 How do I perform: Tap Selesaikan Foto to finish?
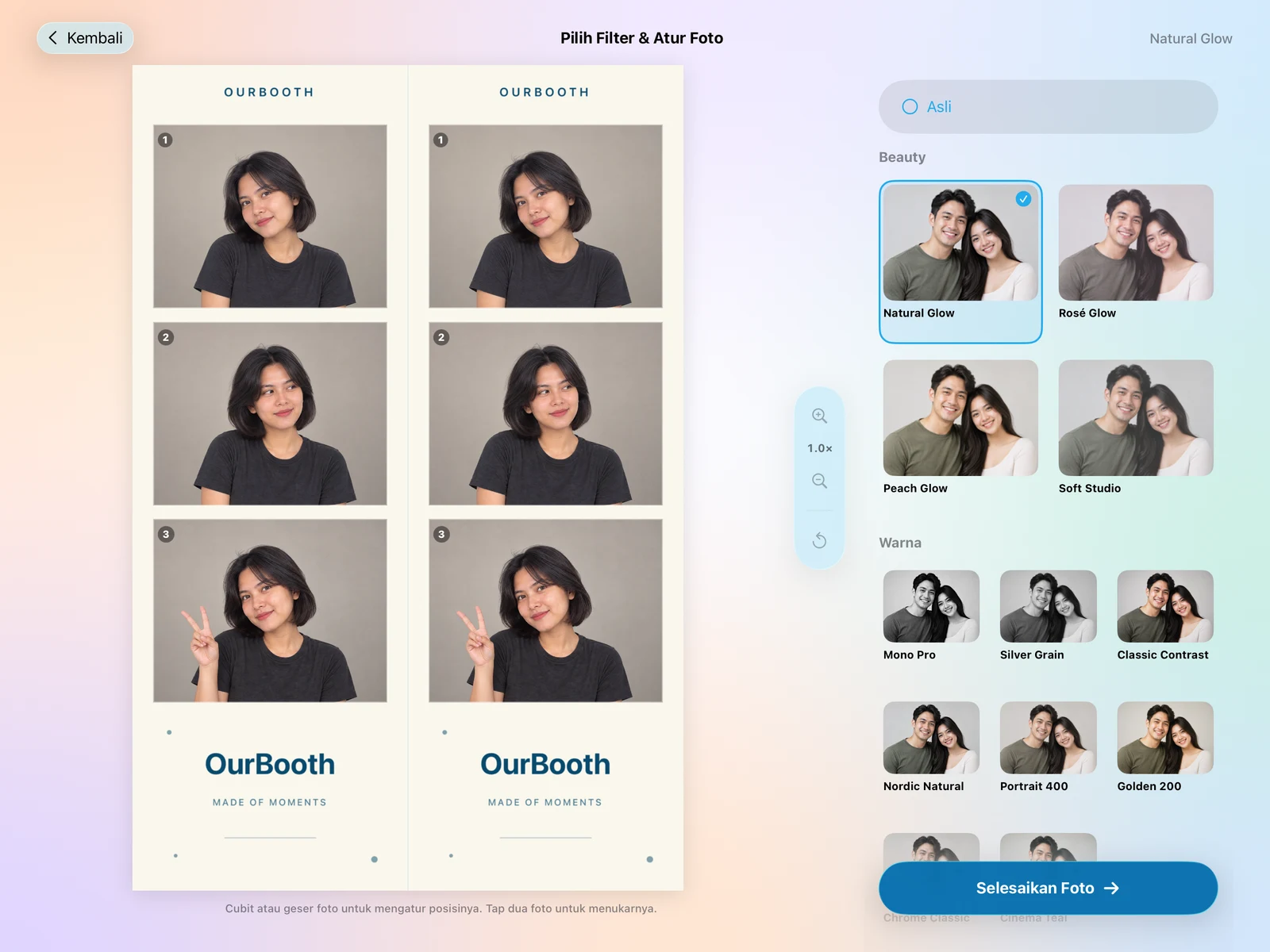click(x=1048, y=888)
